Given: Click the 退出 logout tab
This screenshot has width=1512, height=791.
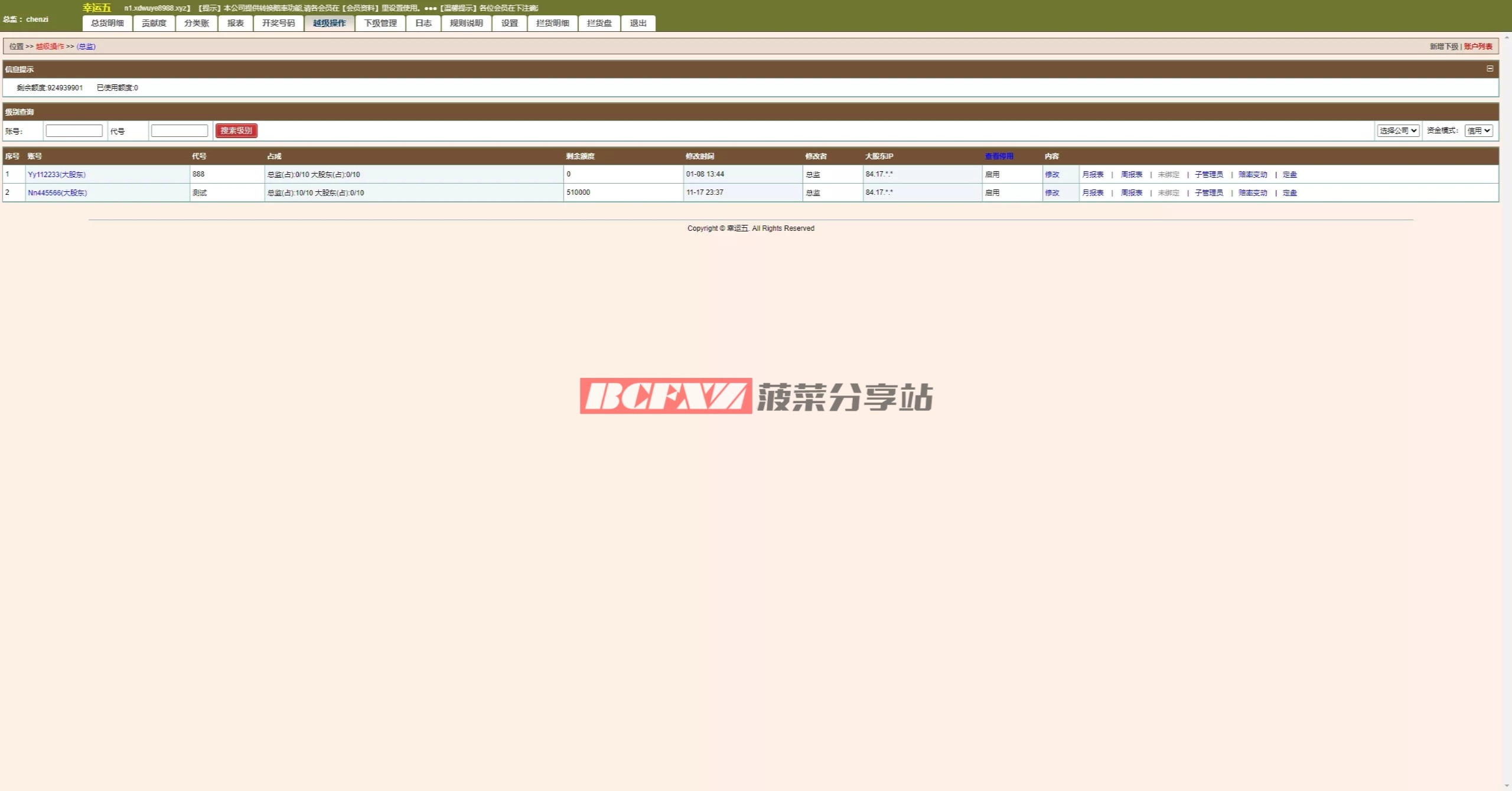Looking at the screenshot, I should click(x=638, y=23).
